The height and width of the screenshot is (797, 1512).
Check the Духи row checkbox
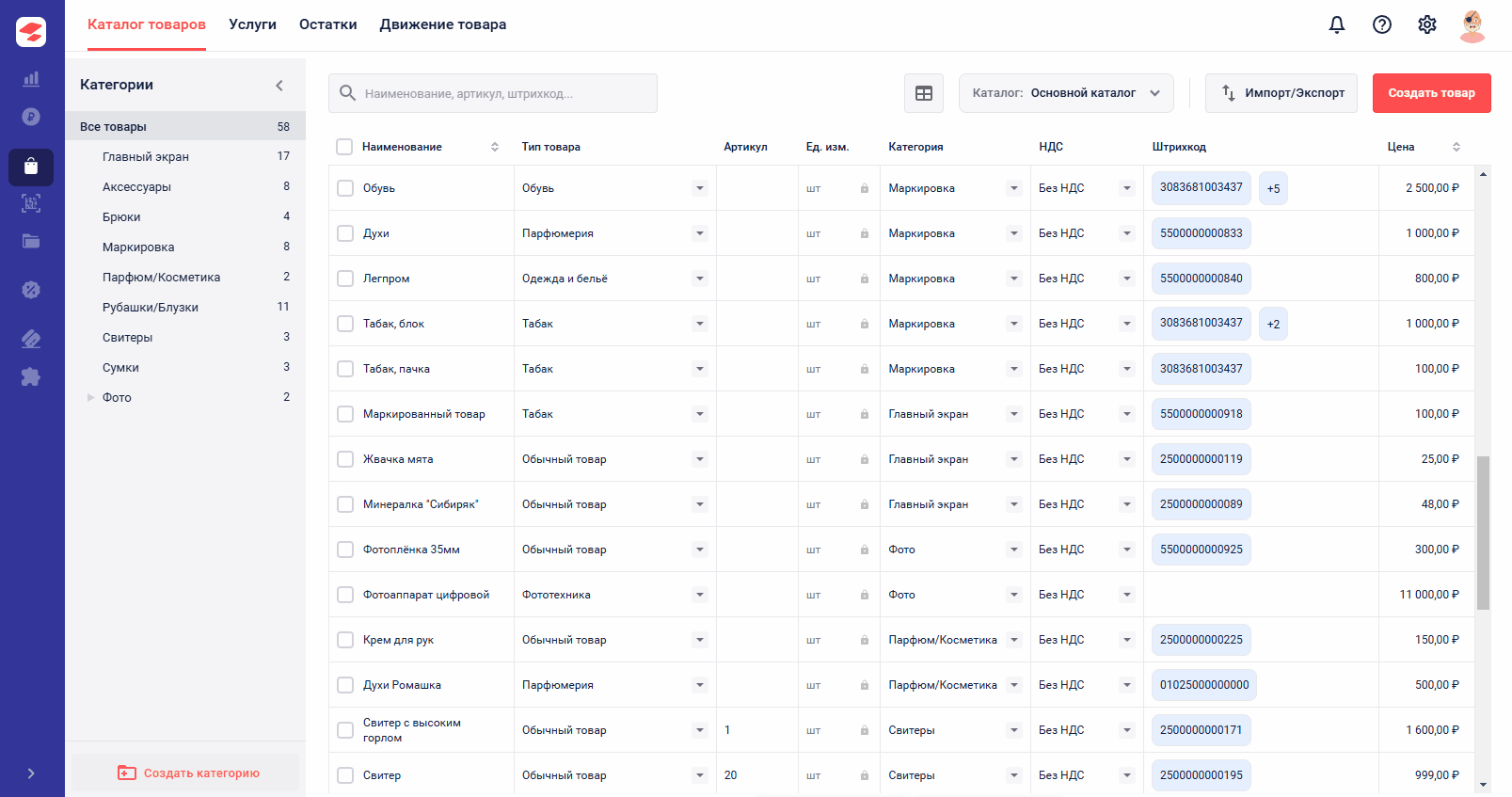pos(345,233)
